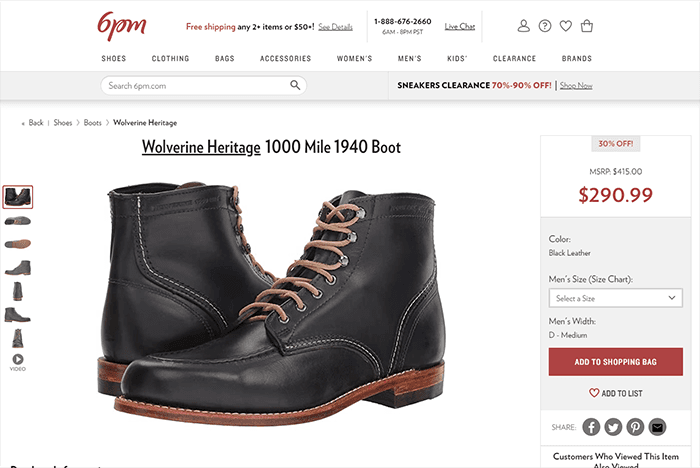The height and width of the screenshot is (468, 700).
Task: Select the back-view boot thumbnail
Action: point(17,291)
